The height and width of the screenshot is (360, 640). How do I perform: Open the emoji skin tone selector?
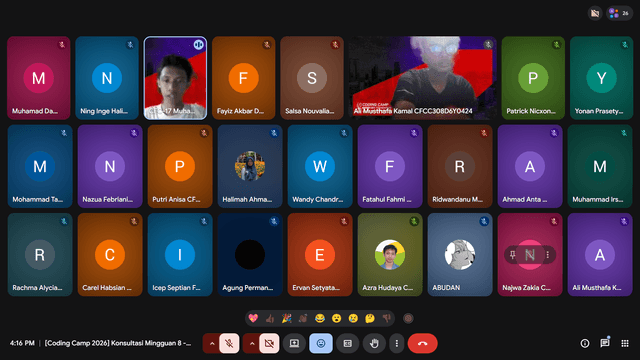coord(408,318)
